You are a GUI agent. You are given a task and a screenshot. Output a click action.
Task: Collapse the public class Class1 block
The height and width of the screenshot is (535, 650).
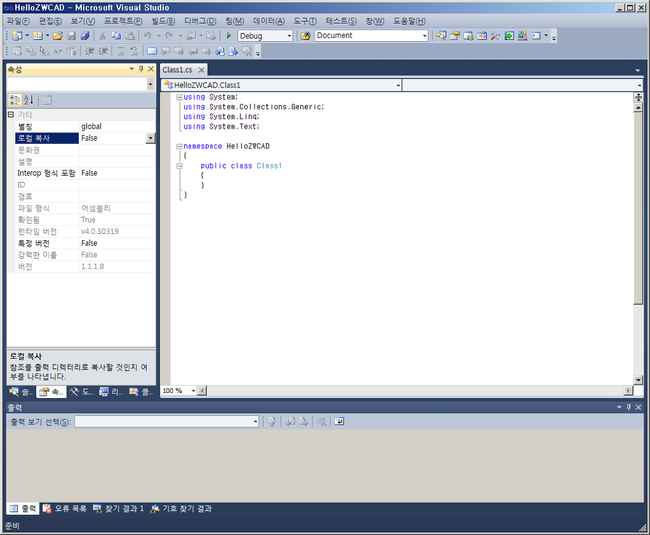tap(179, 166)
